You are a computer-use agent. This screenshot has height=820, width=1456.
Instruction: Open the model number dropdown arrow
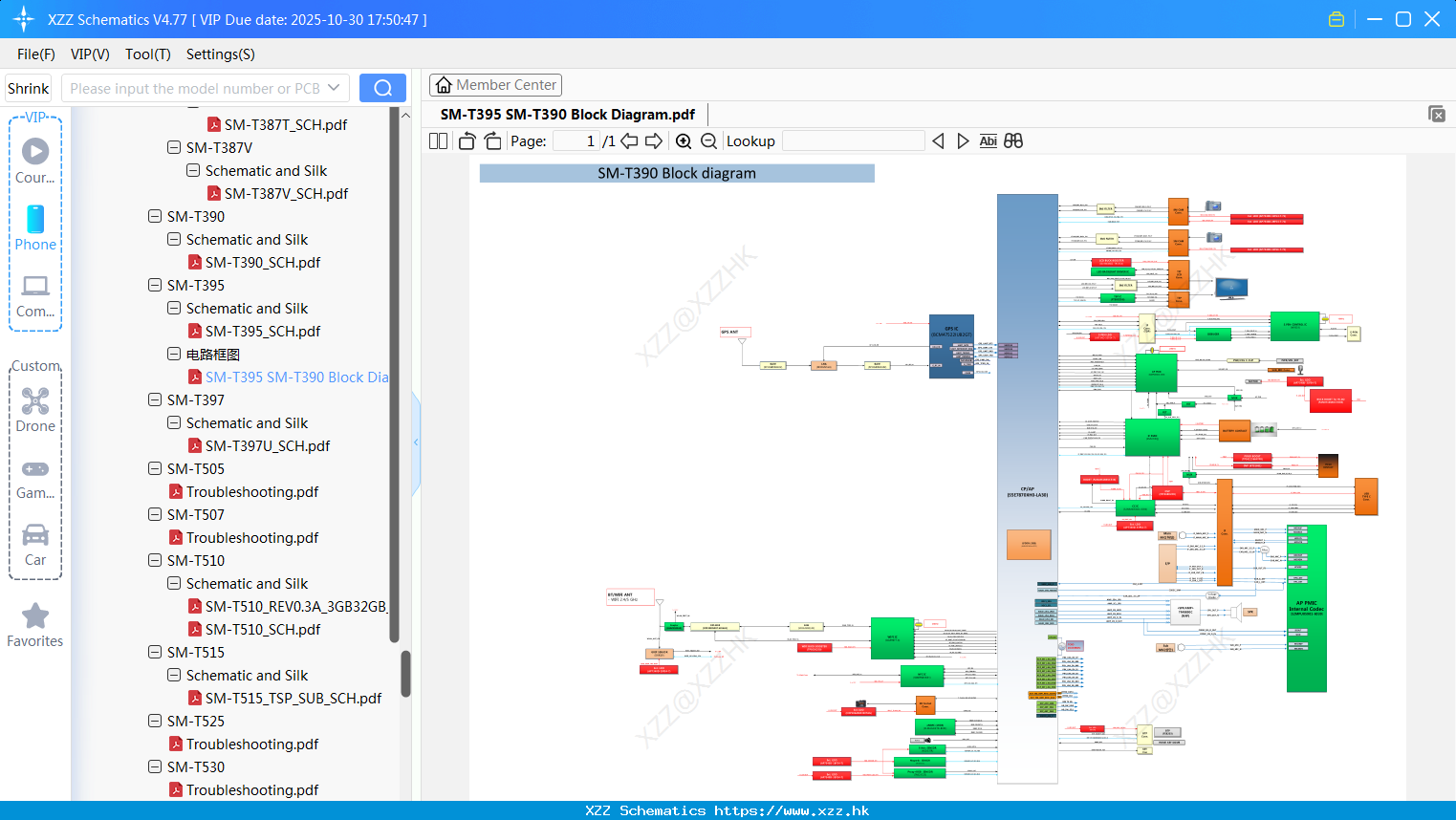click(334, 88)
